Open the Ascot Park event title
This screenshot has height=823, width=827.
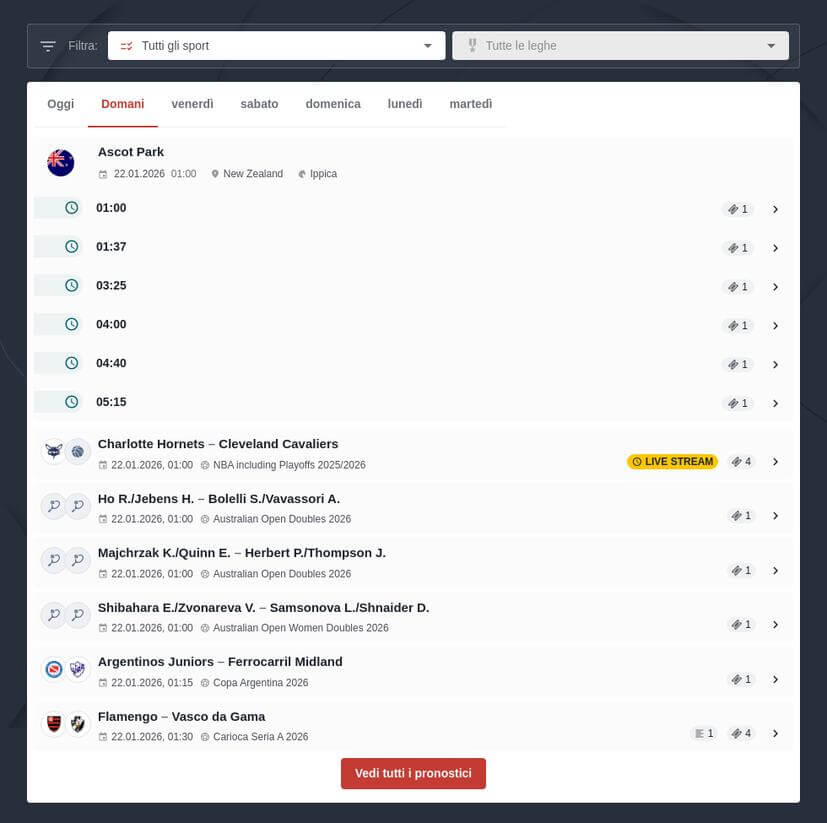tap(131, 152)
